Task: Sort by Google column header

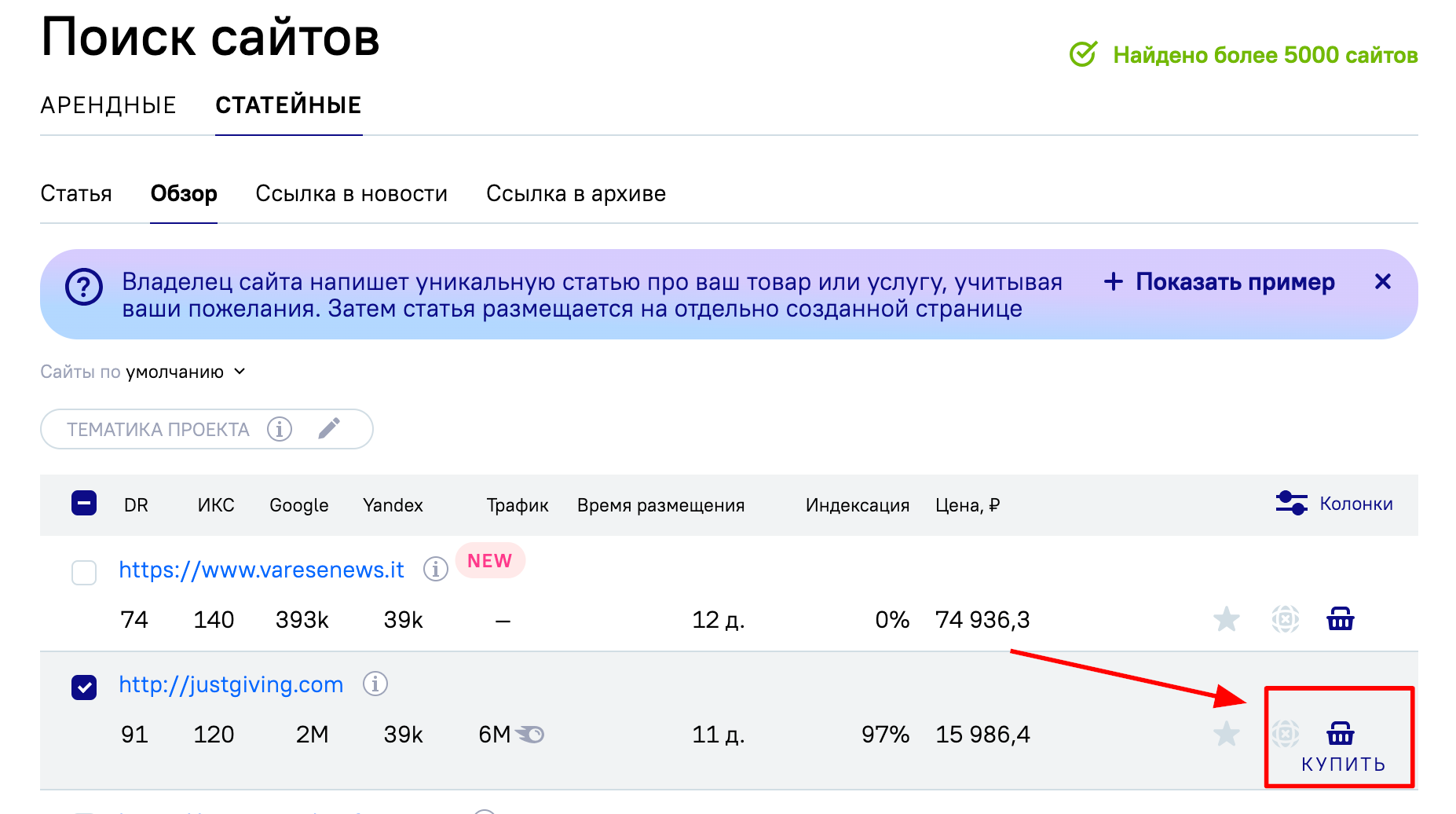Action: [299, 505]
